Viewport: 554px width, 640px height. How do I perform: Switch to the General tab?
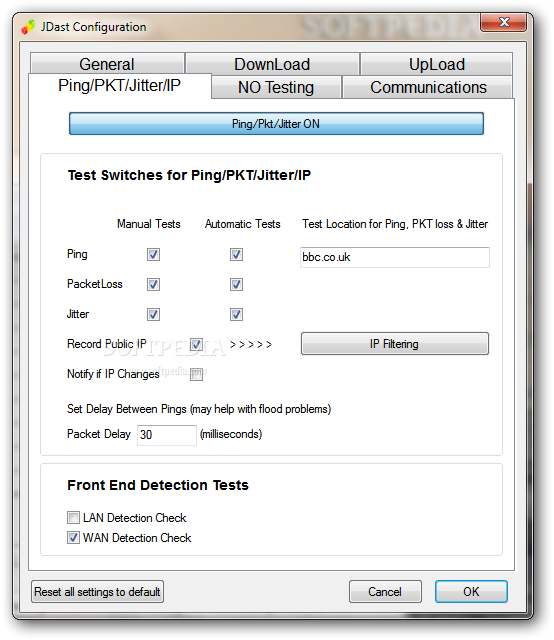(x=107, y=64)
